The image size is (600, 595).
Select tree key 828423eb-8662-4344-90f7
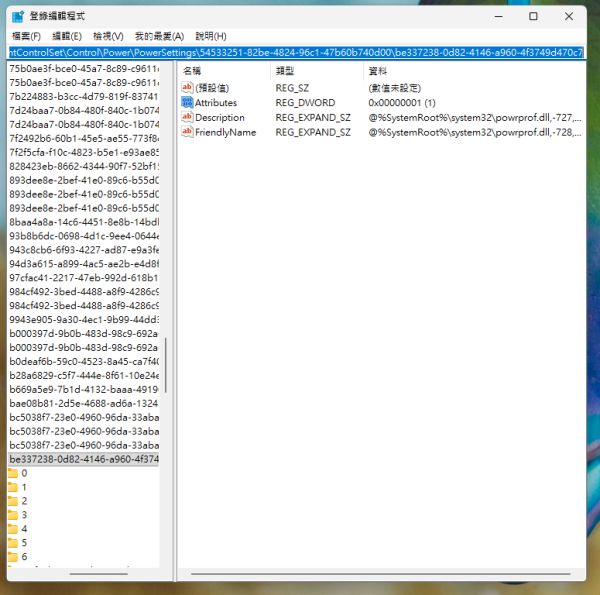(x=84, y=166)
